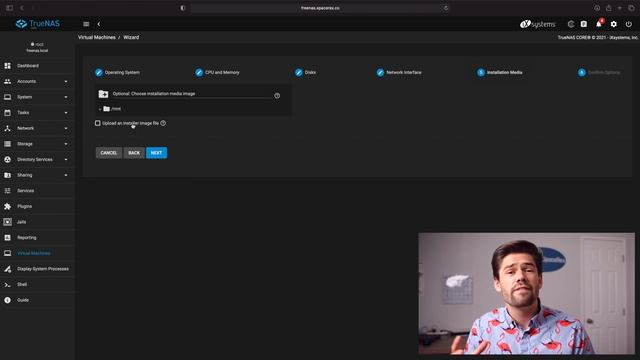The width and height of the screenshot is (640, 360).
Task: Reload page with browser refresh icon
Action: pos(446,8)
